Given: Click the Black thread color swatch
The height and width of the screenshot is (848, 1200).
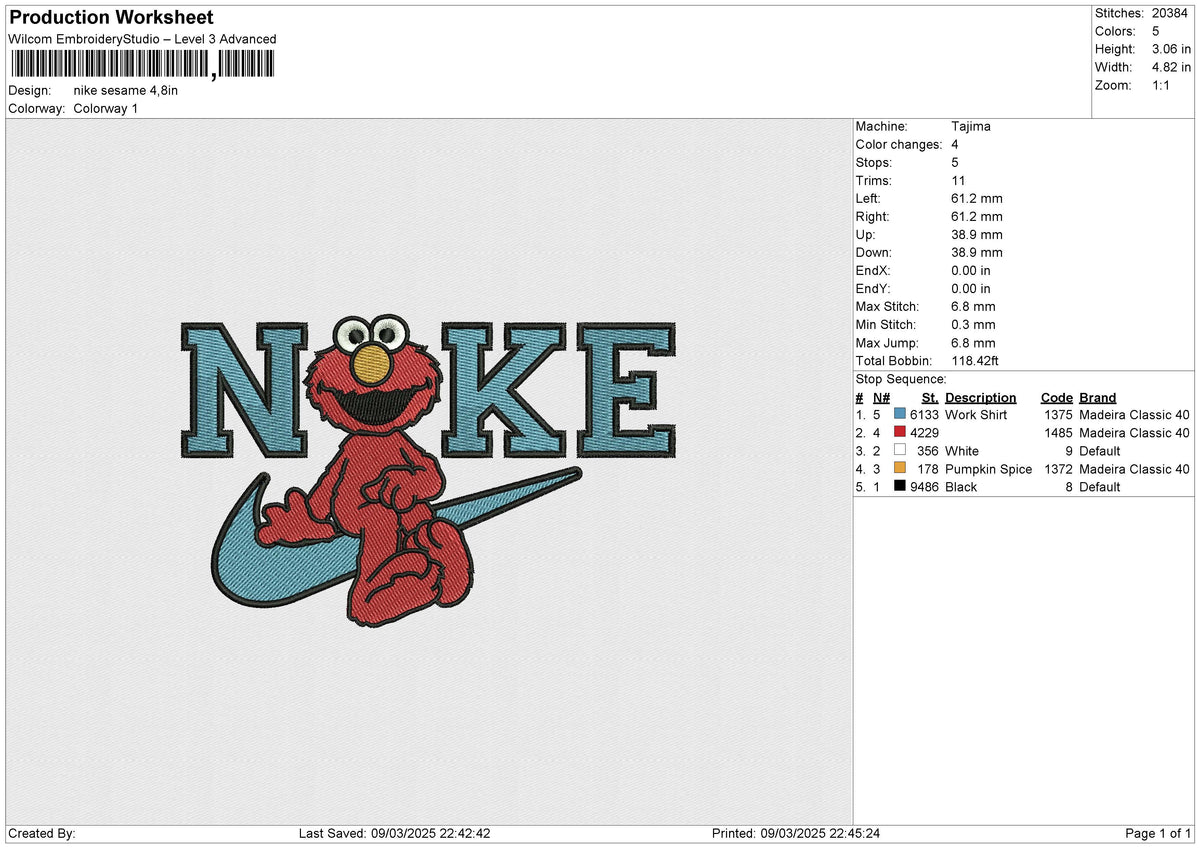Looking at the screenshot, I should pyautogui.click(x=900, y=486).
